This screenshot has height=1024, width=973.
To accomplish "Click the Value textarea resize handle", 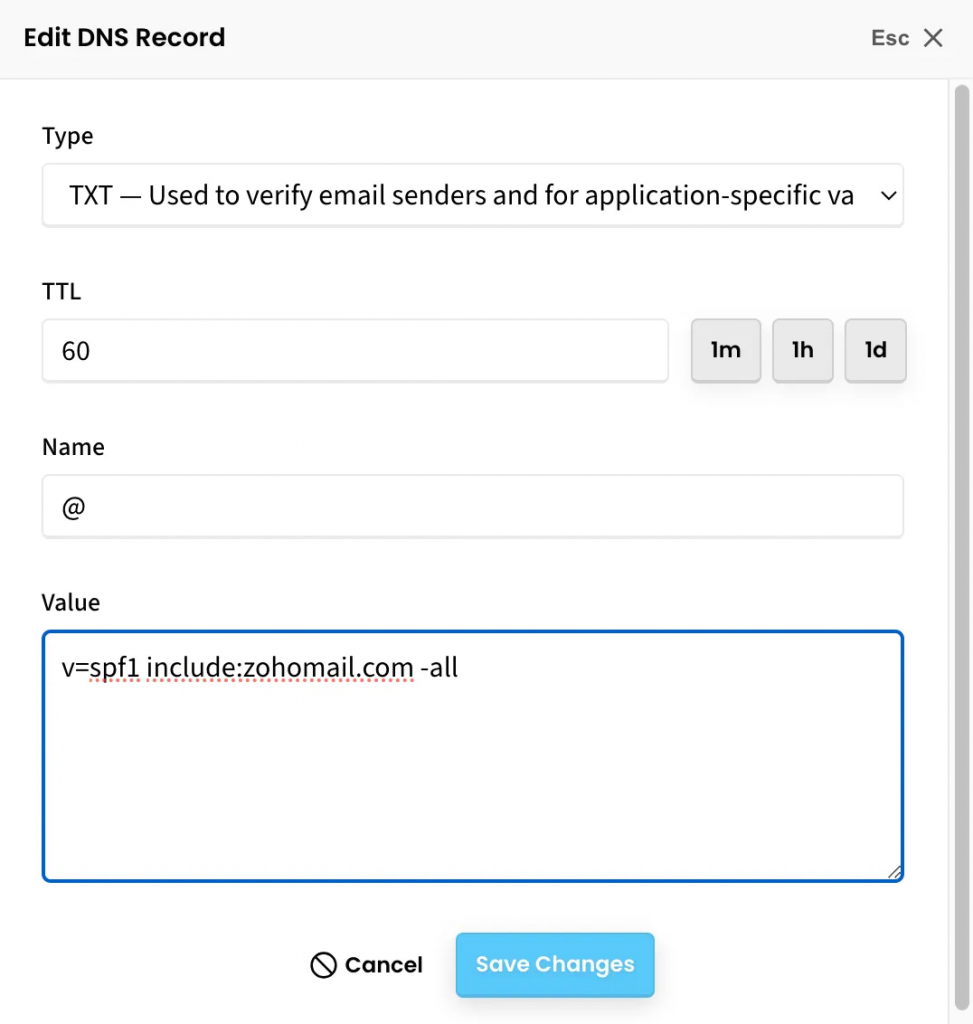I will [894, 872].
